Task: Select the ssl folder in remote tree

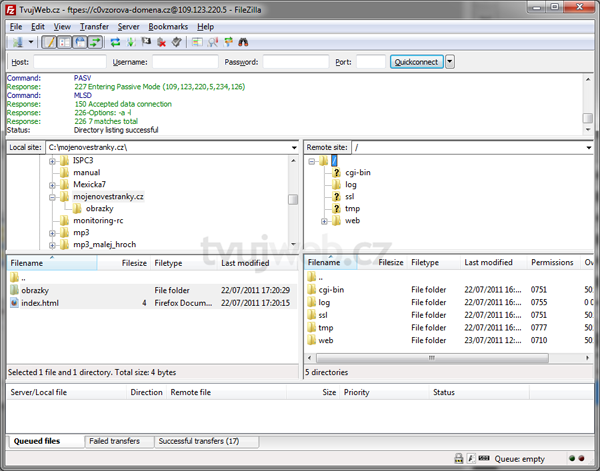Action: click(x=349, y=197)
